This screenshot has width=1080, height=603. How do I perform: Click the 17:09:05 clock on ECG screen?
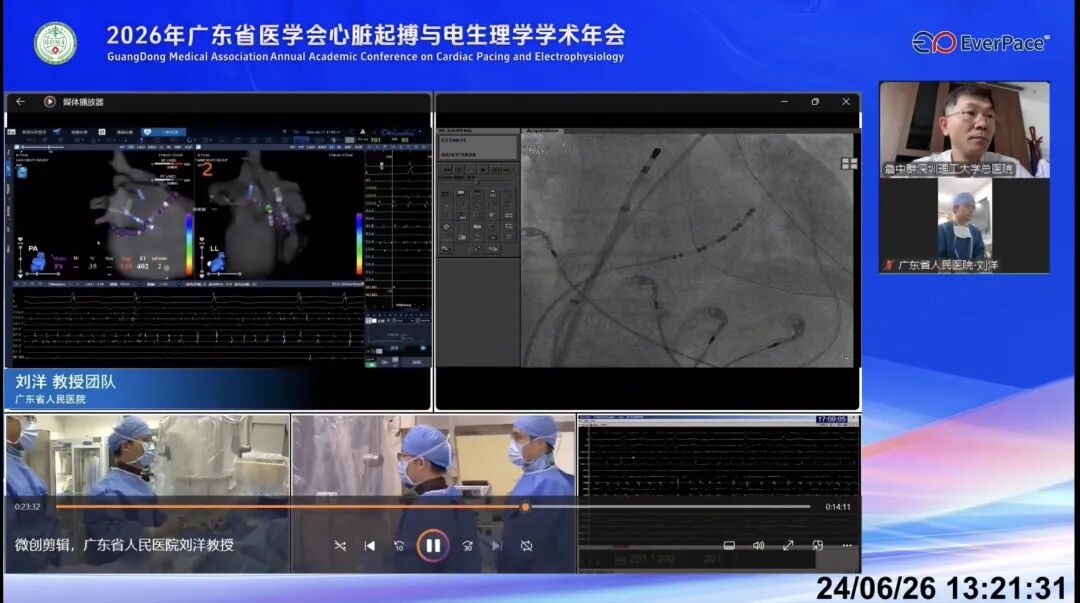pos(832,419)
